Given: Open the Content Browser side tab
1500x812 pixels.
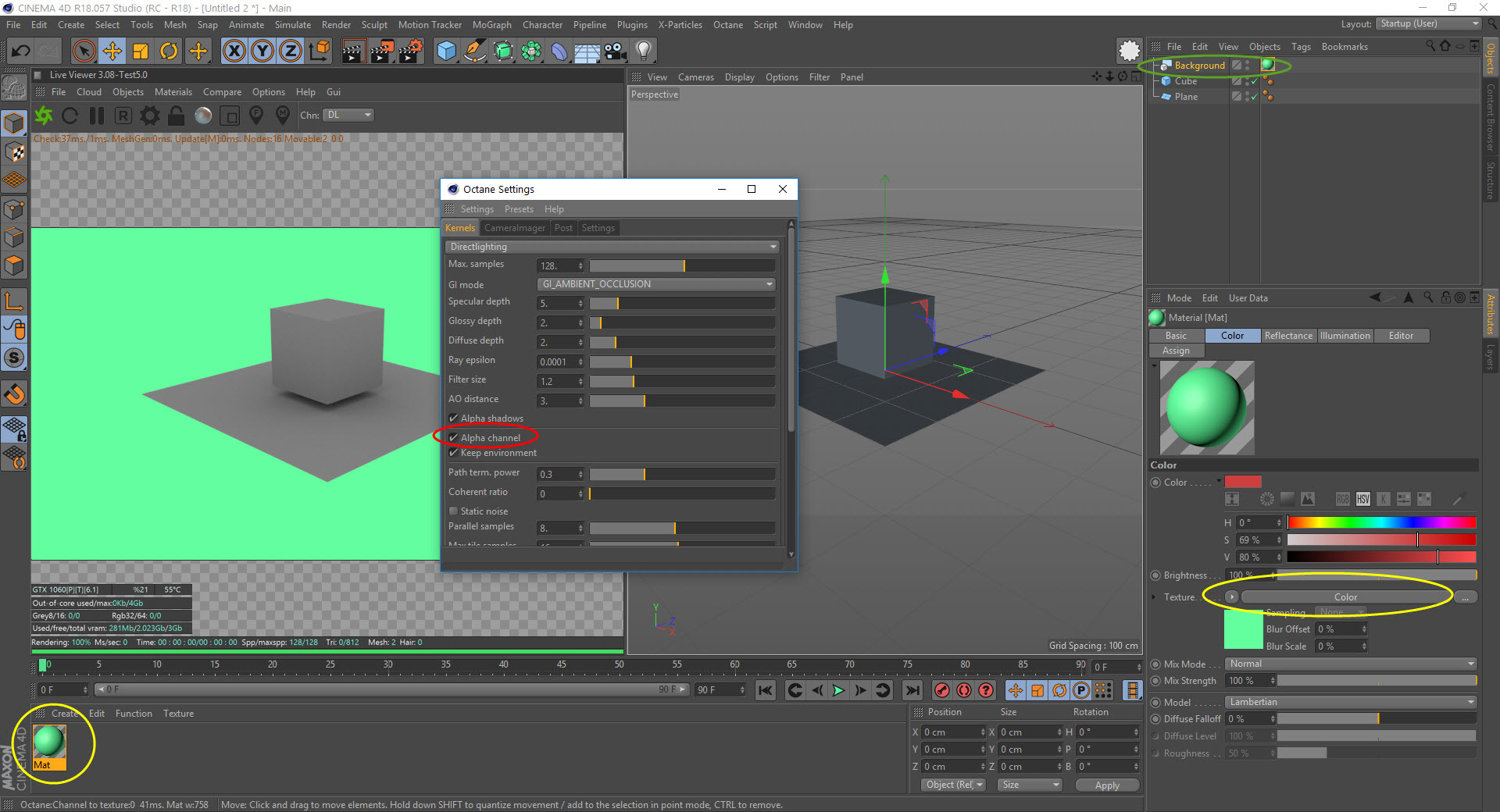Looking at the screenshot, I should point(1491,117).
